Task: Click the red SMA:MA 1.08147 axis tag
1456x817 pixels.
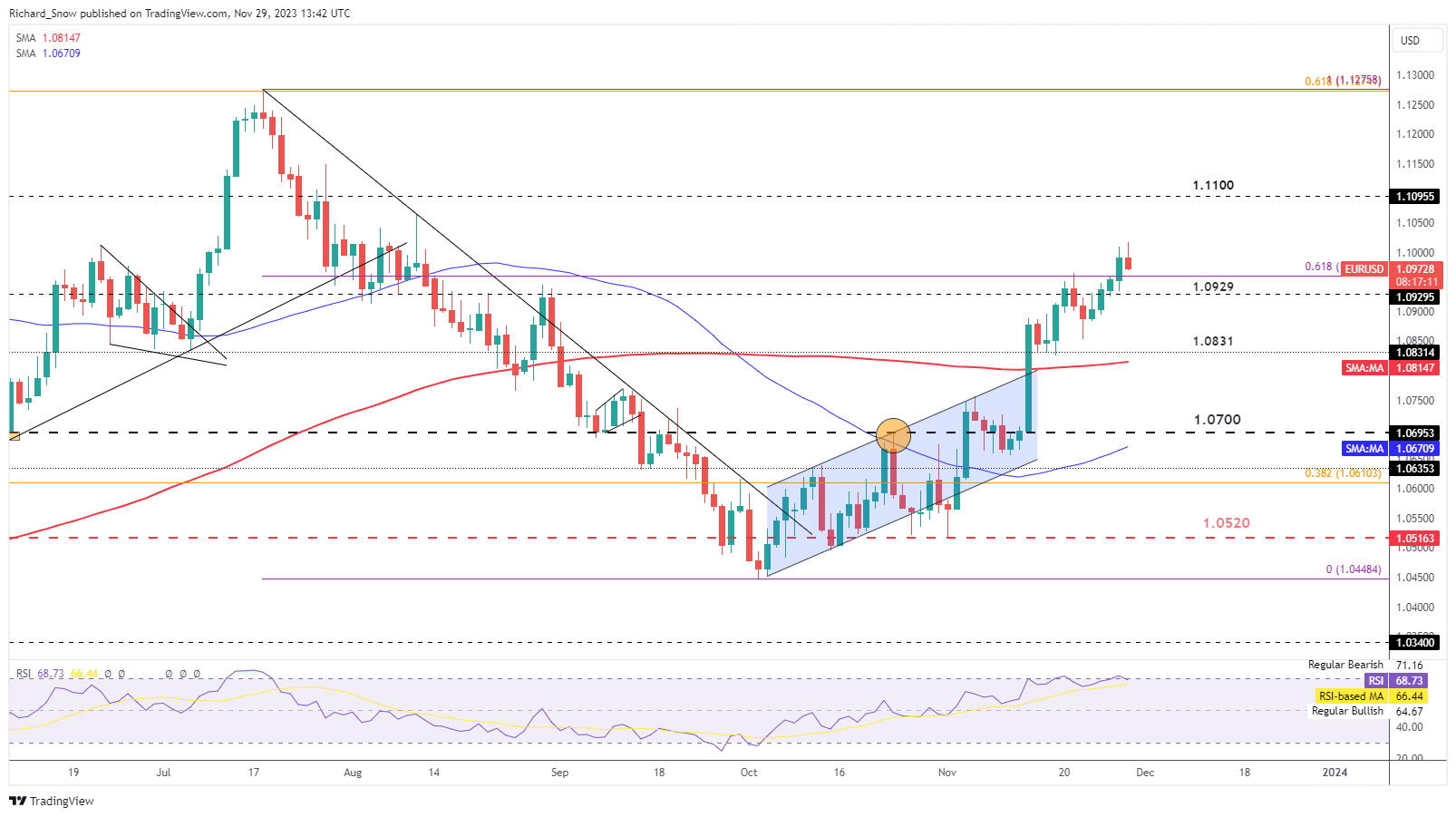Action: (1391, 368)
